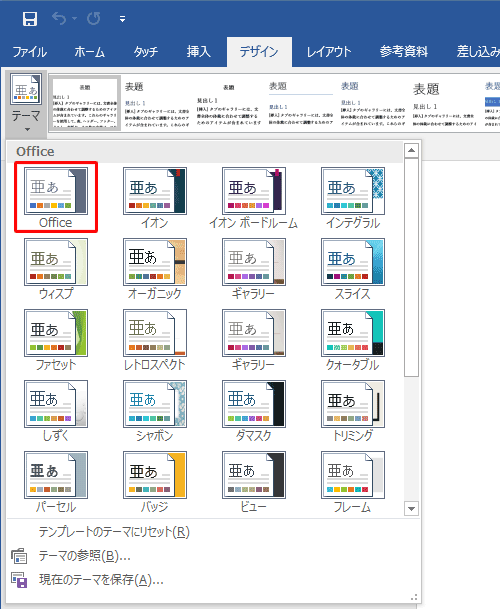This screenshot has width=500, height=609.
Task: Apply the トリミング theme
Action: pyautogui.click(x=353, y=411)
